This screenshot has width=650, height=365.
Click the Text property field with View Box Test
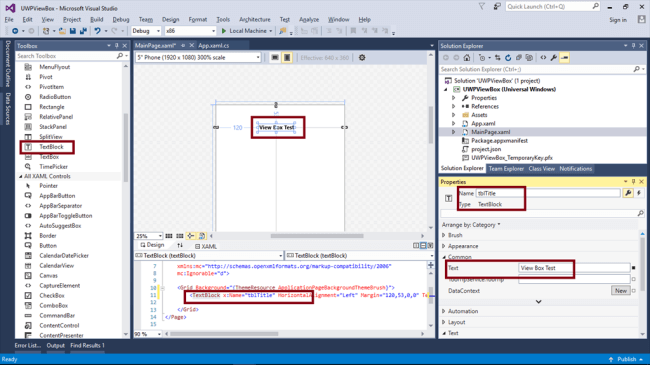click(574, 268)
